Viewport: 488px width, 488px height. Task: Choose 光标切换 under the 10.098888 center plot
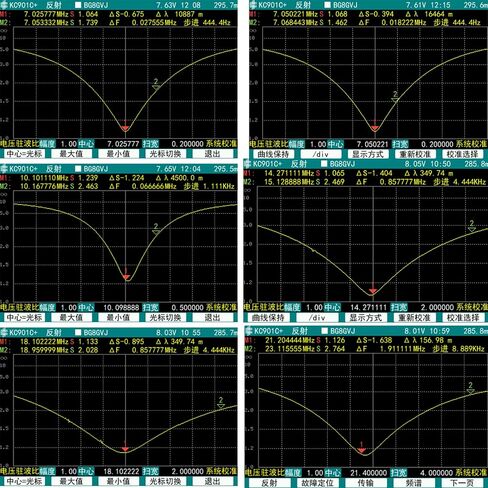pos(165,318)
